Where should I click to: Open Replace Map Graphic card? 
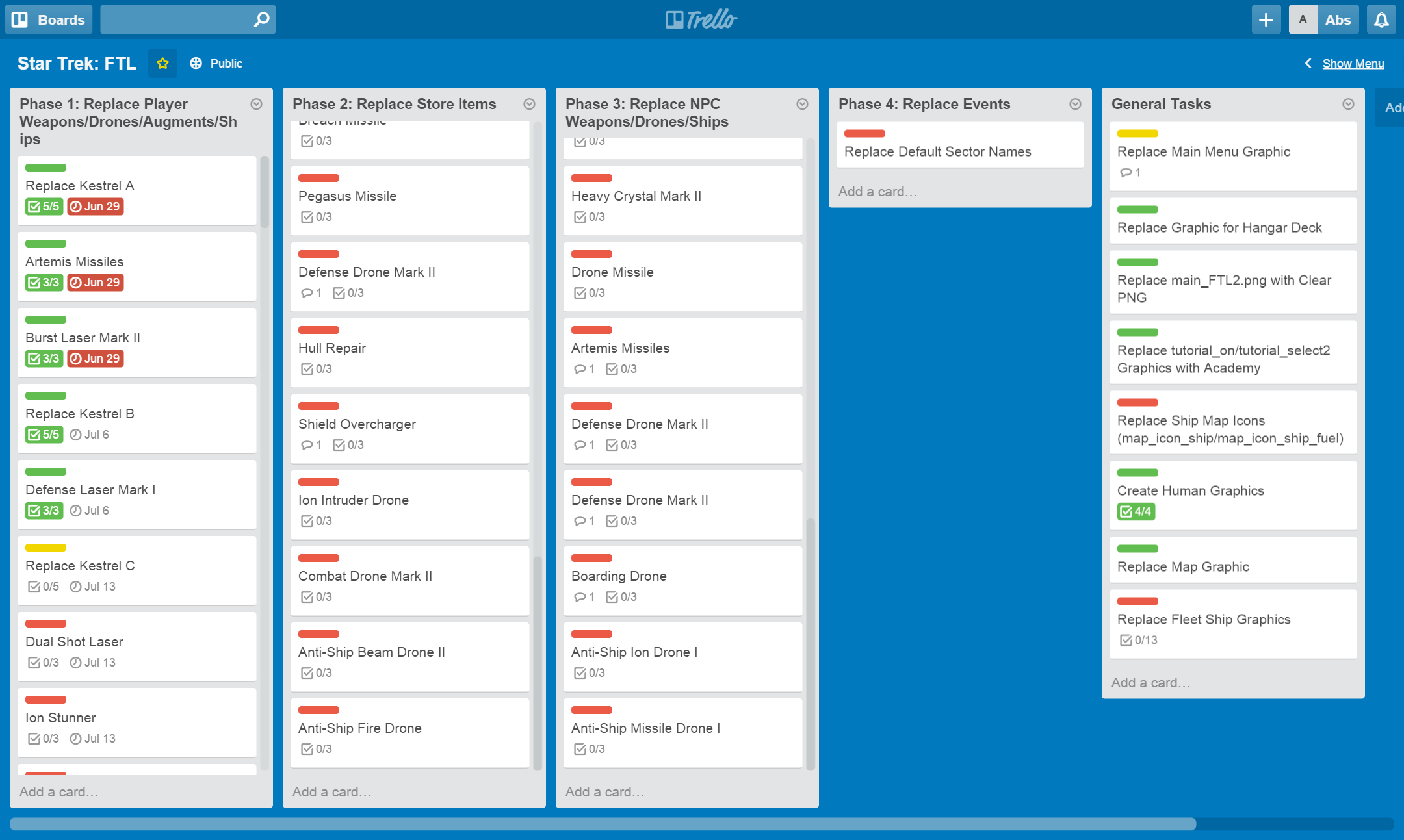[x=1233, y=559]
